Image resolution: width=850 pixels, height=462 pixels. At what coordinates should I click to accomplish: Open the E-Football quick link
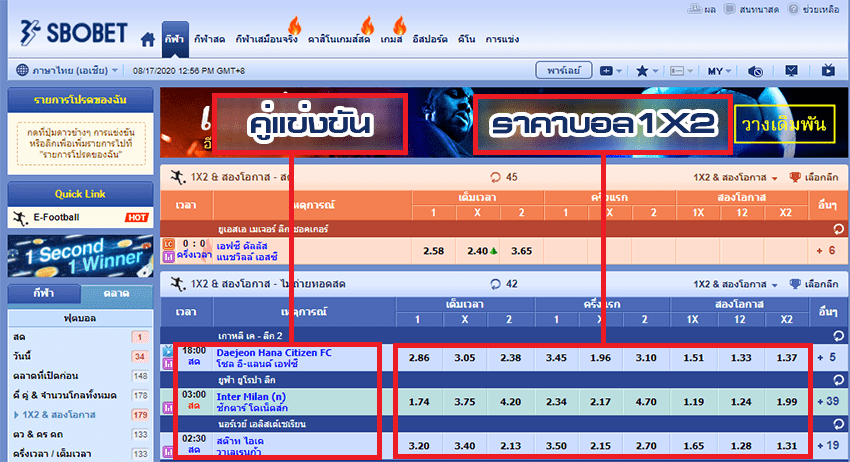coord(80,217)
